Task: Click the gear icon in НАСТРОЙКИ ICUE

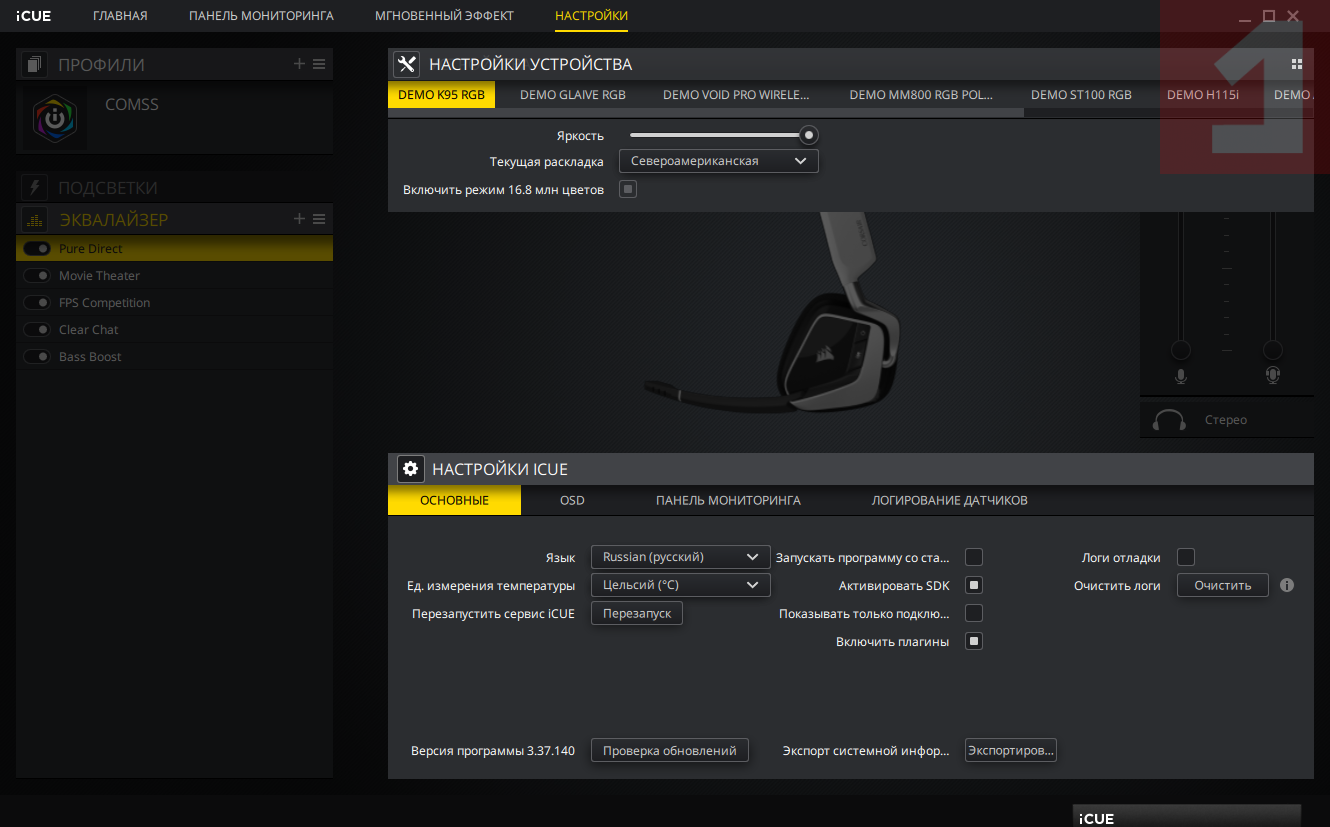Action: pos(410,469)
